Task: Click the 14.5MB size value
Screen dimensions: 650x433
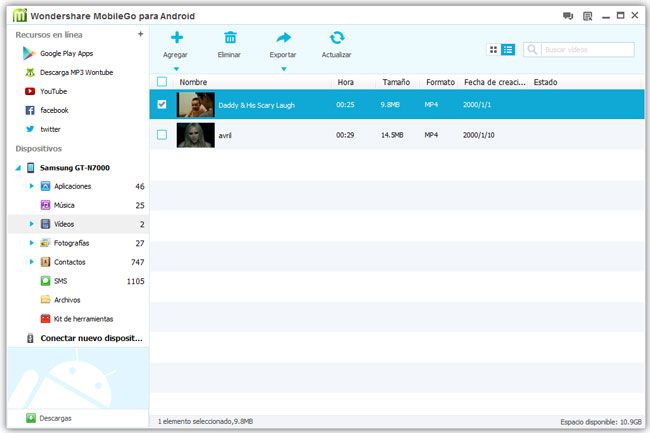Action: [x=392, y=135]
